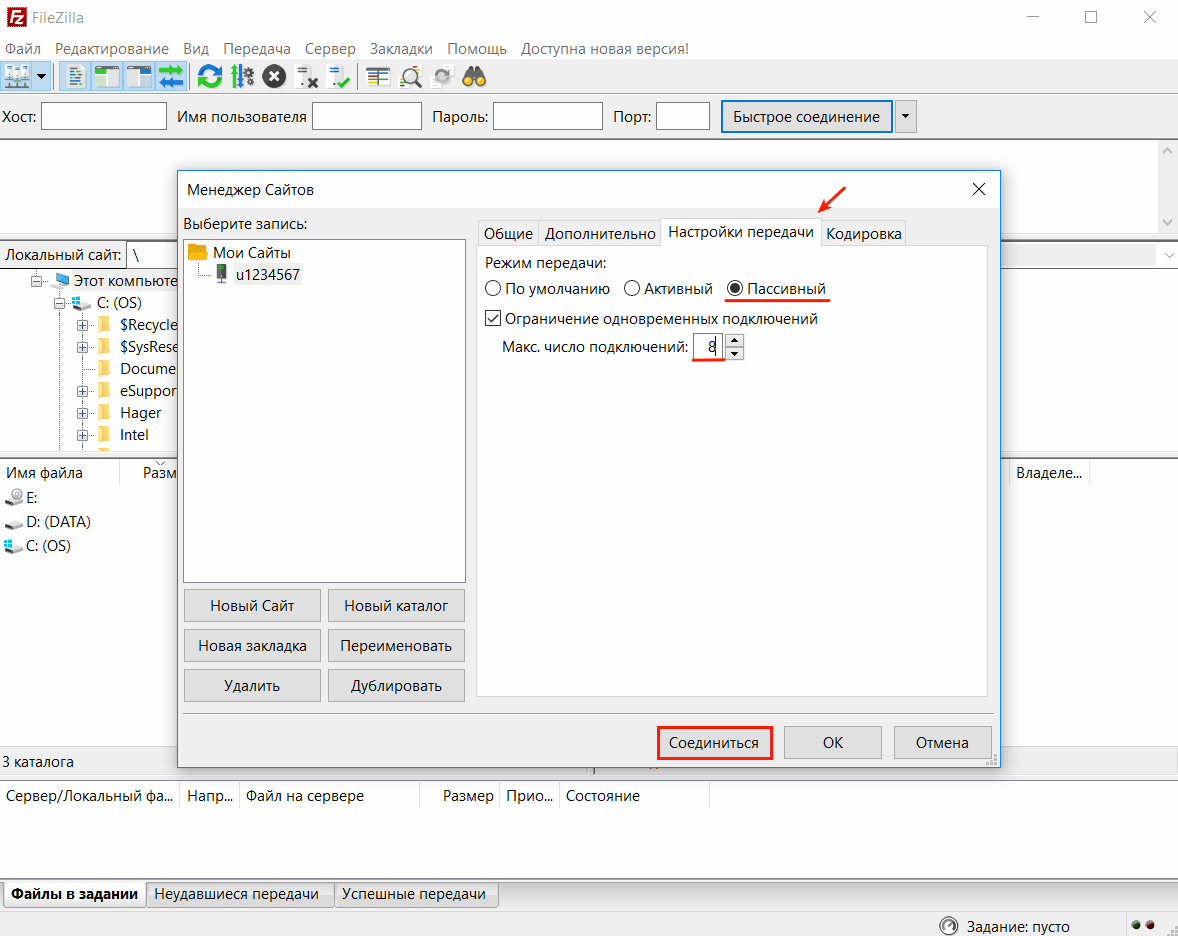Open the Редактирование menu

(112, 49)
